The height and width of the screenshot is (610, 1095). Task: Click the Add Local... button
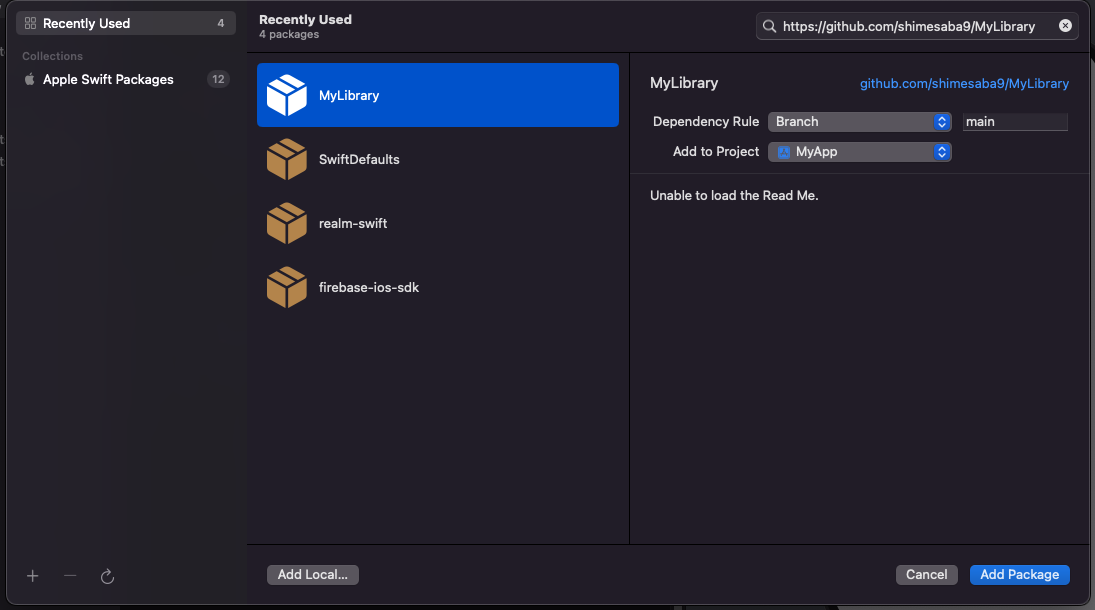point(312,574)
